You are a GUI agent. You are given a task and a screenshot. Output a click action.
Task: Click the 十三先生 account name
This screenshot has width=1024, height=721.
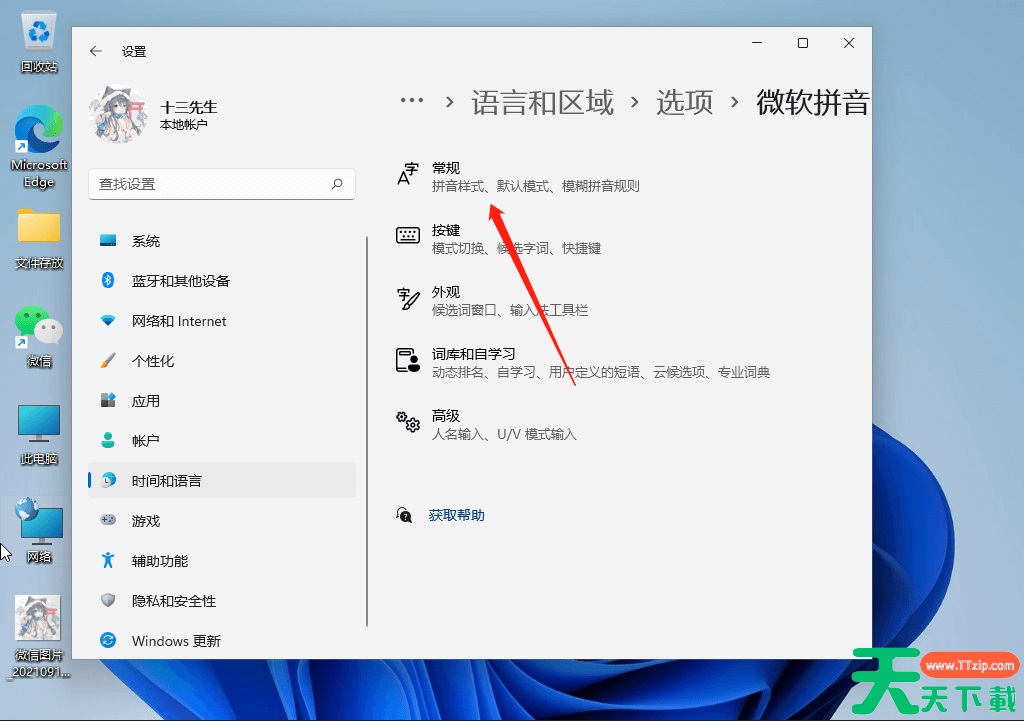pyautogui.click(x=189, y=107)
